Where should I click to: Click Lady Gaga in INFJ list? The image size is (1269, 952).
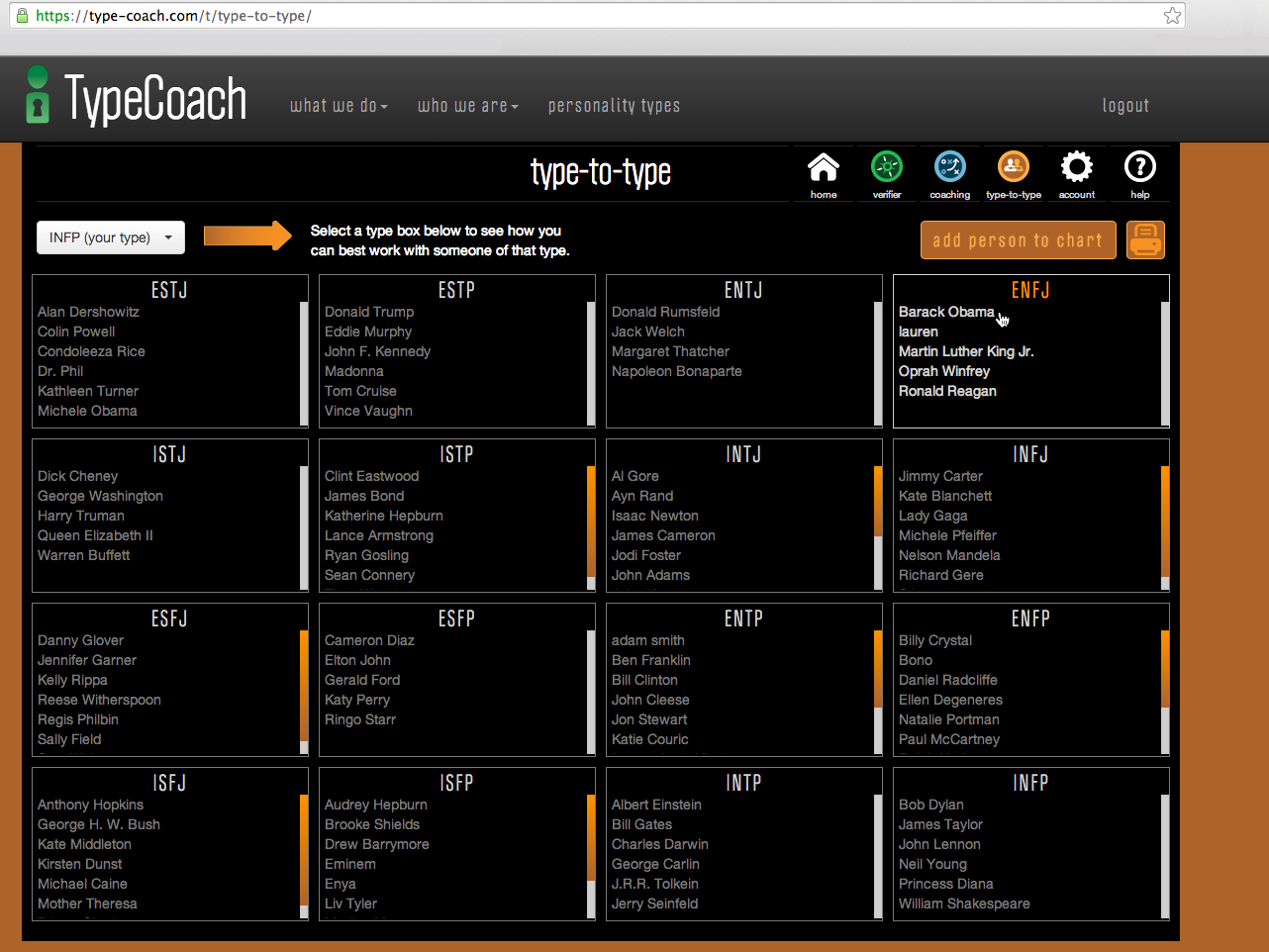[933, 516]
